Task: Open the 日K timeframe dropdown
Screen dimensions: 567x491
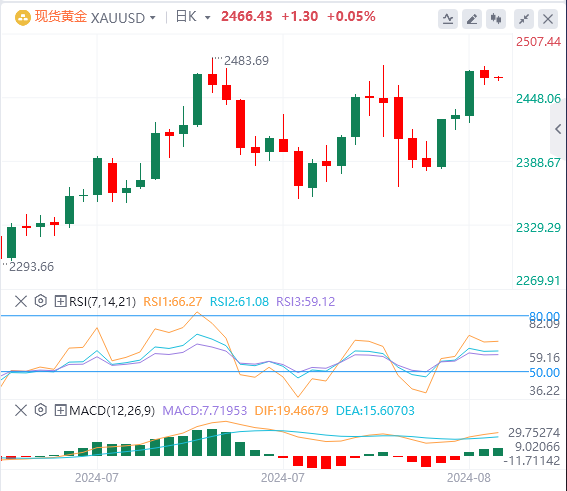Action: click(x=193, y=17)
